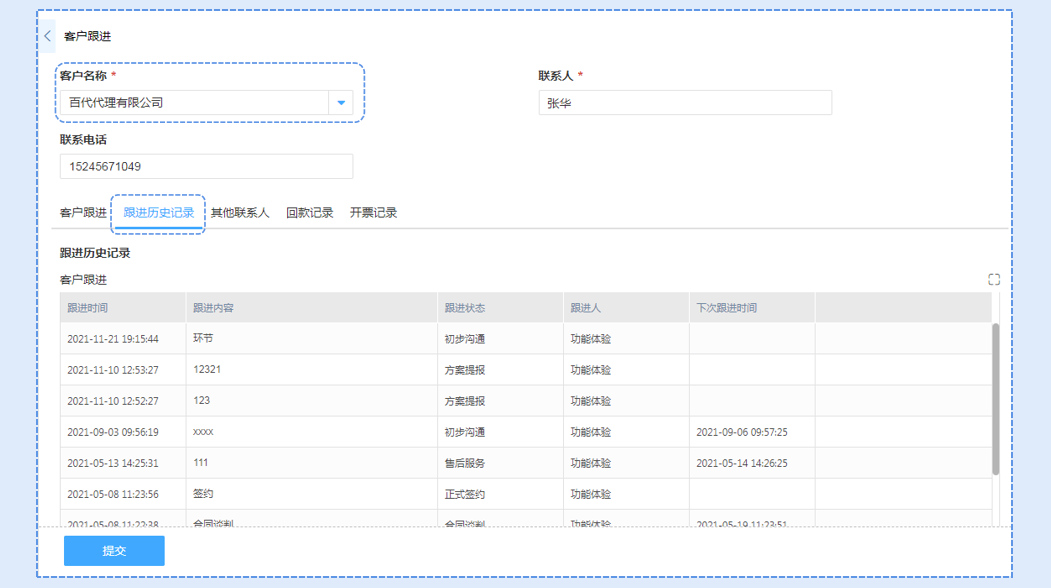Click the back arrow icon
The height and width of the screenshot is (588, 1051).
tap(47, 36)
